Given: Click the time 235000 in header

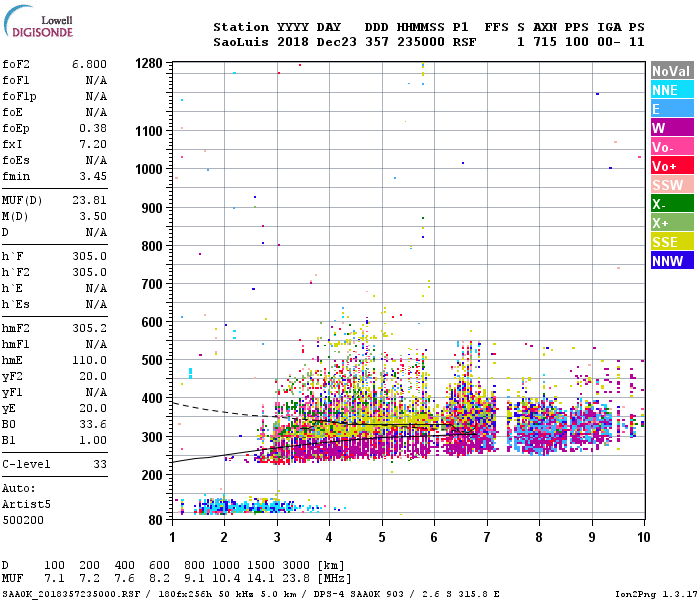Looking at the screenshot, I should coord(421,42).
